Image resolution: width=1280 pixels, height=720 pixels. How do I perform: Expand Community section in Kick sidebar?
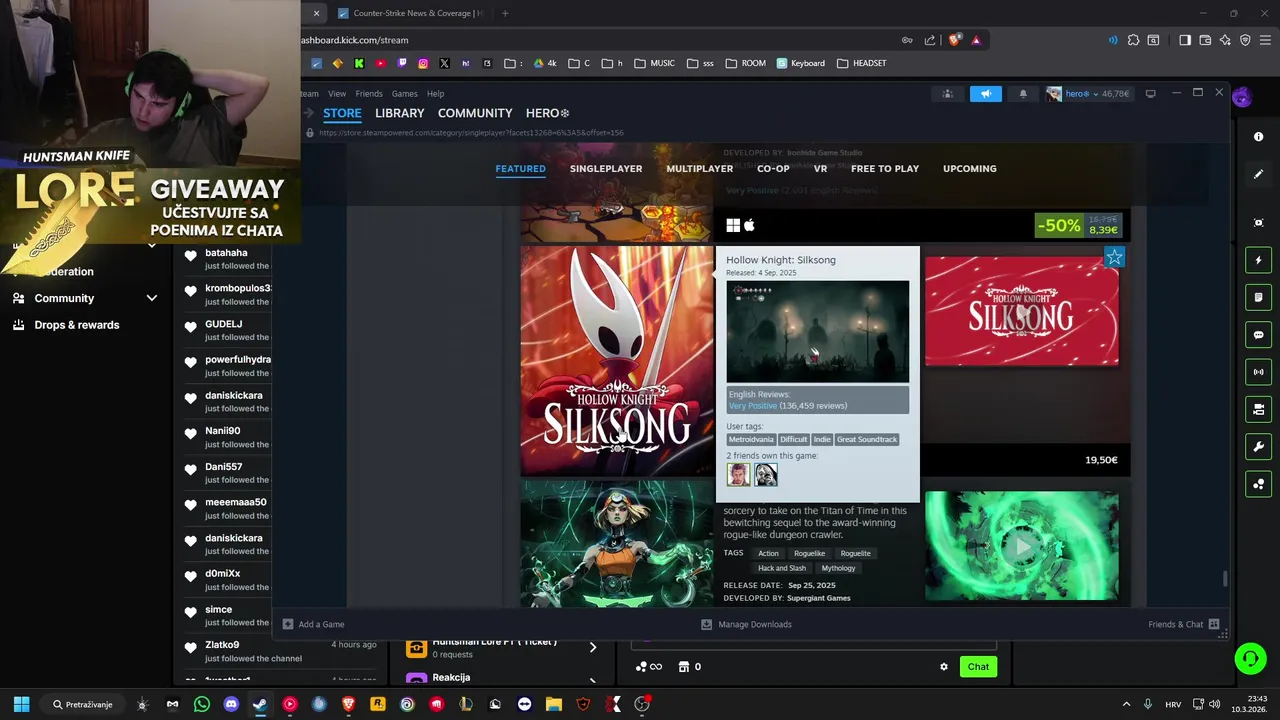pyautogui.click(x=152, y=298)
